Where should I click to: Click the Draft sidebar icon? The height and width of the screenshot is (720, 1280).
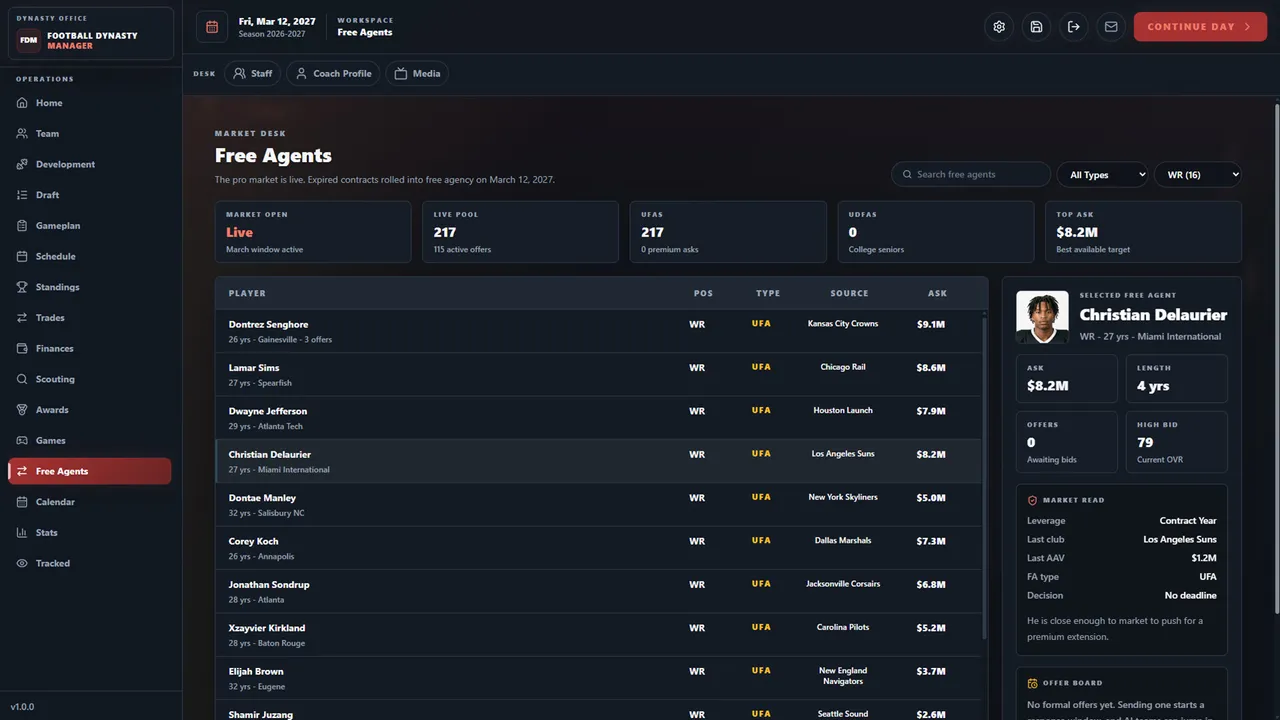coord(22,195)
